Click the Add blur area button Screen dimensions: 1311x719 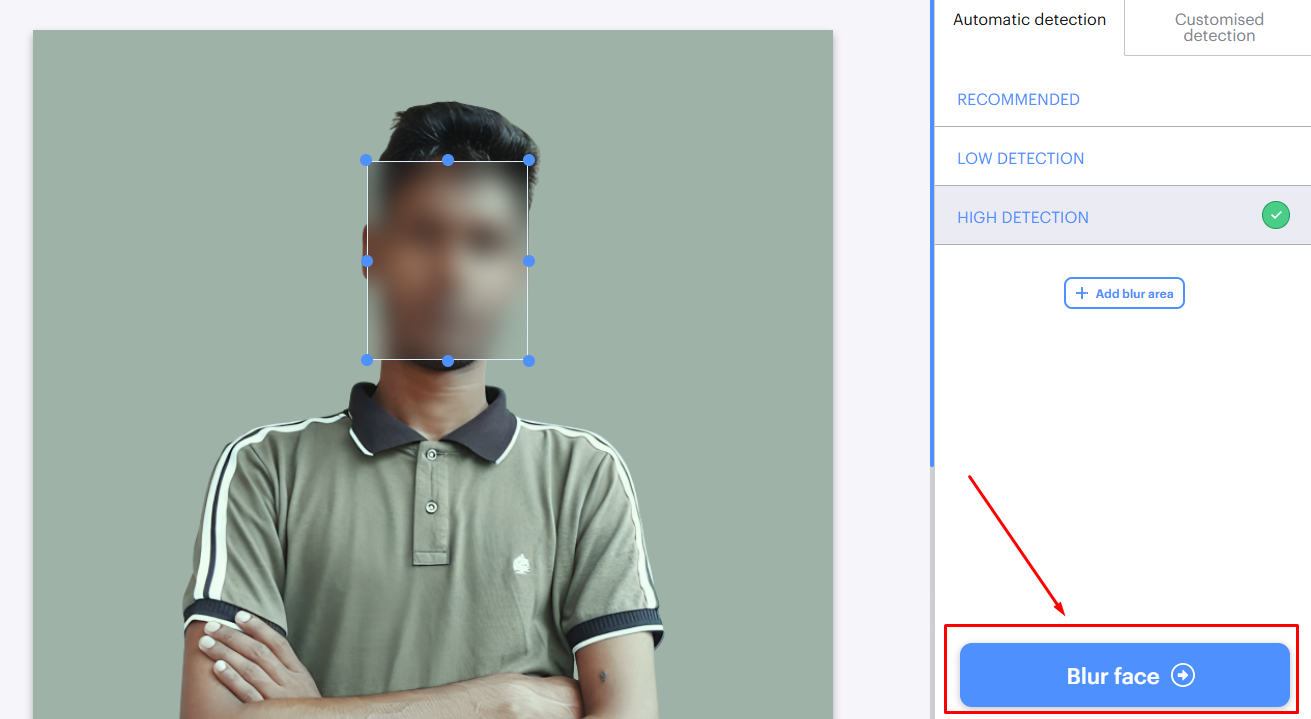[x=1124, y=293]
